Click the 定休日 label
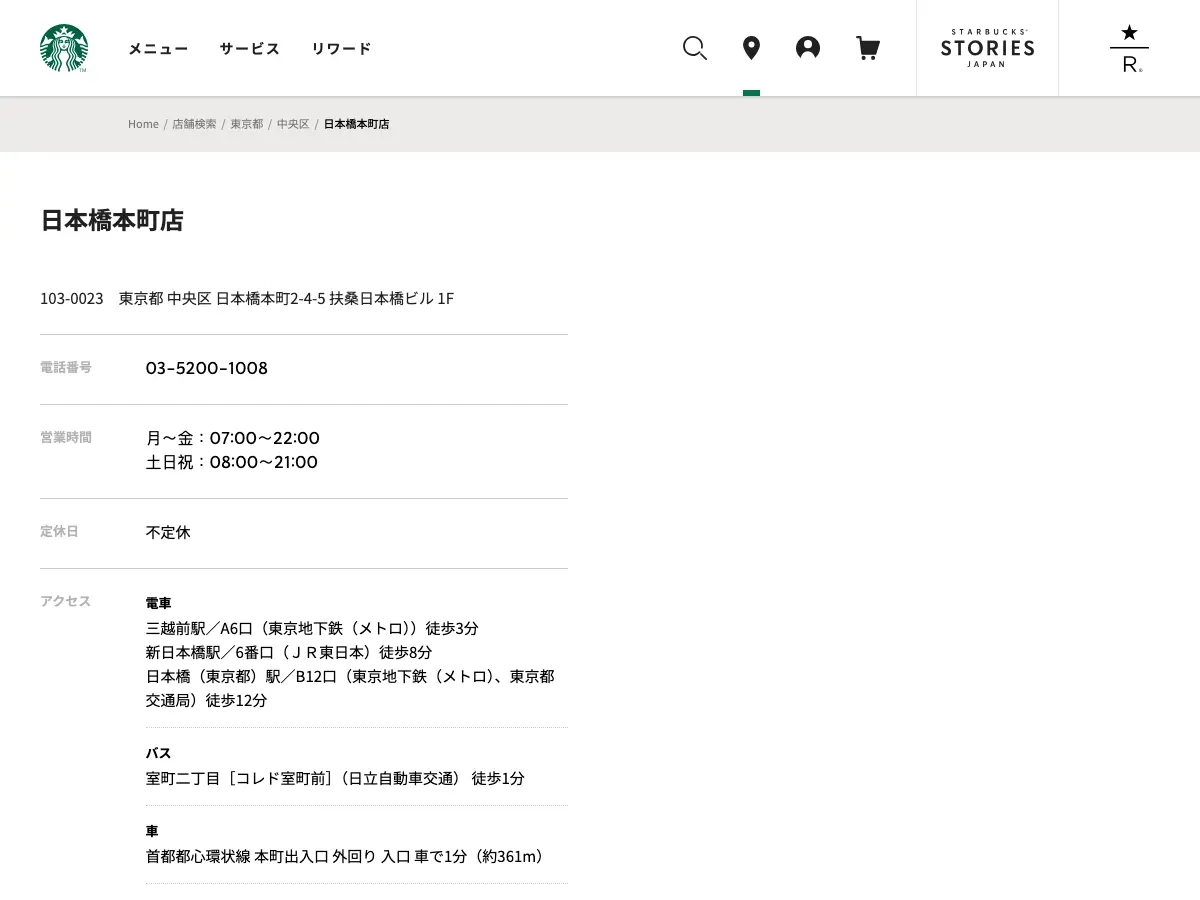 click(x=59, y=531)
